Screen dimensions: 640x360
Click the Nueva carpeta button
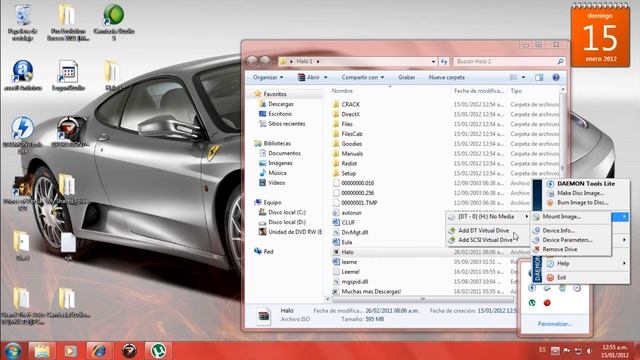447,77
